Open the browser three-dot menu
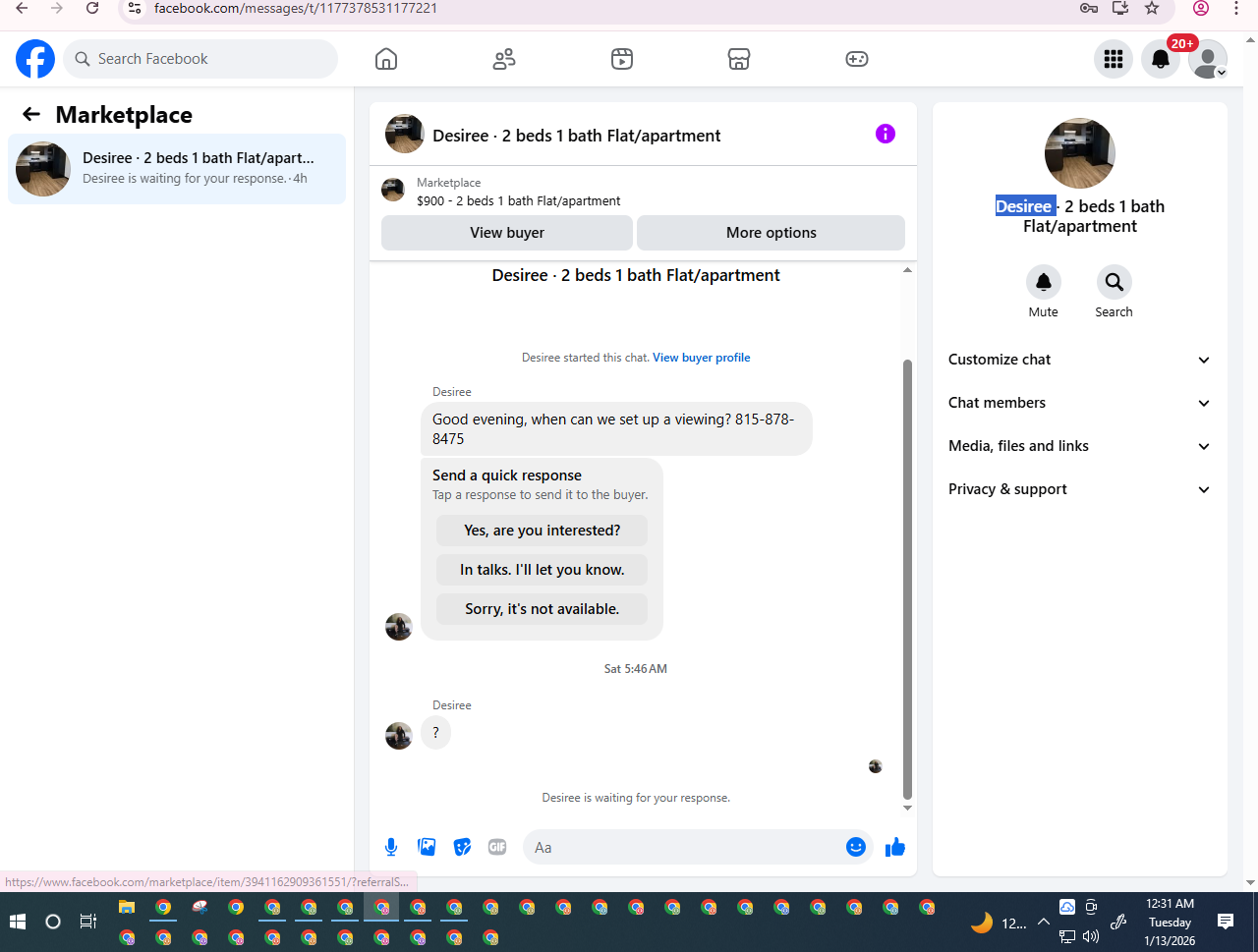The height and width of the screenshot is (952, 1258). click(x=1236, y=8)
